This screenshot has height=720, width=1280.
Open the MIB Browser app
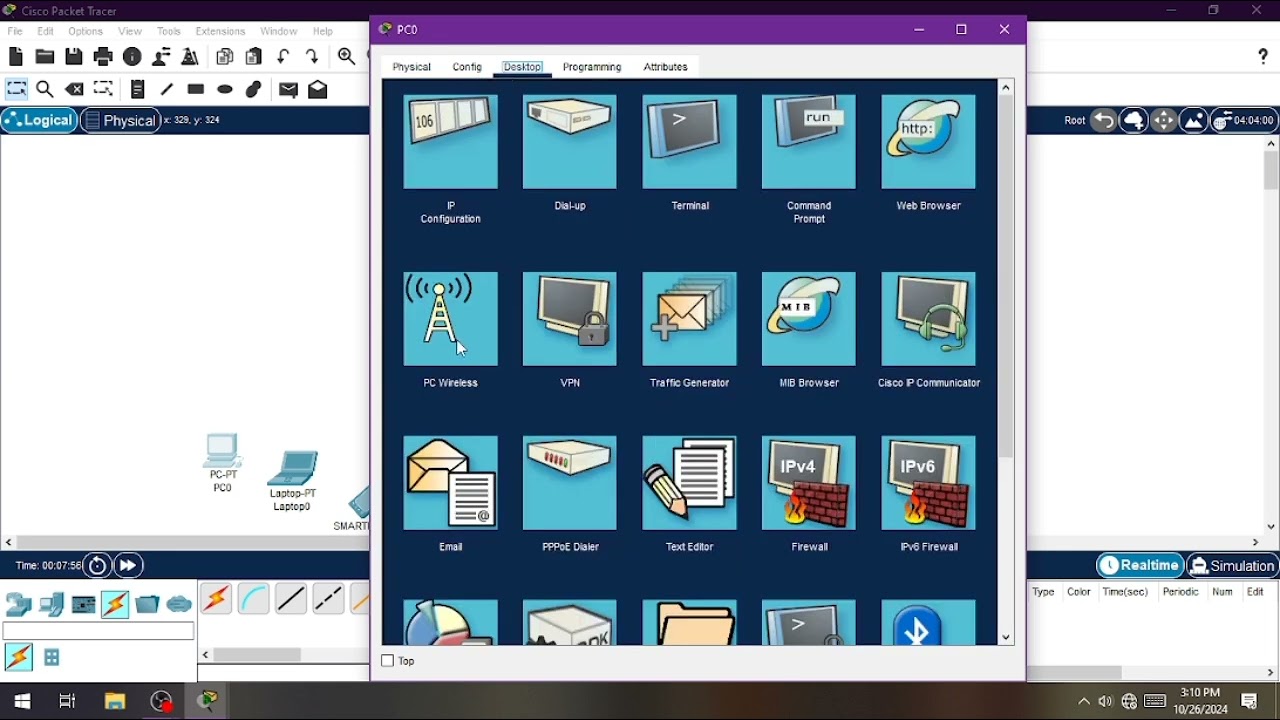(809, 319)
